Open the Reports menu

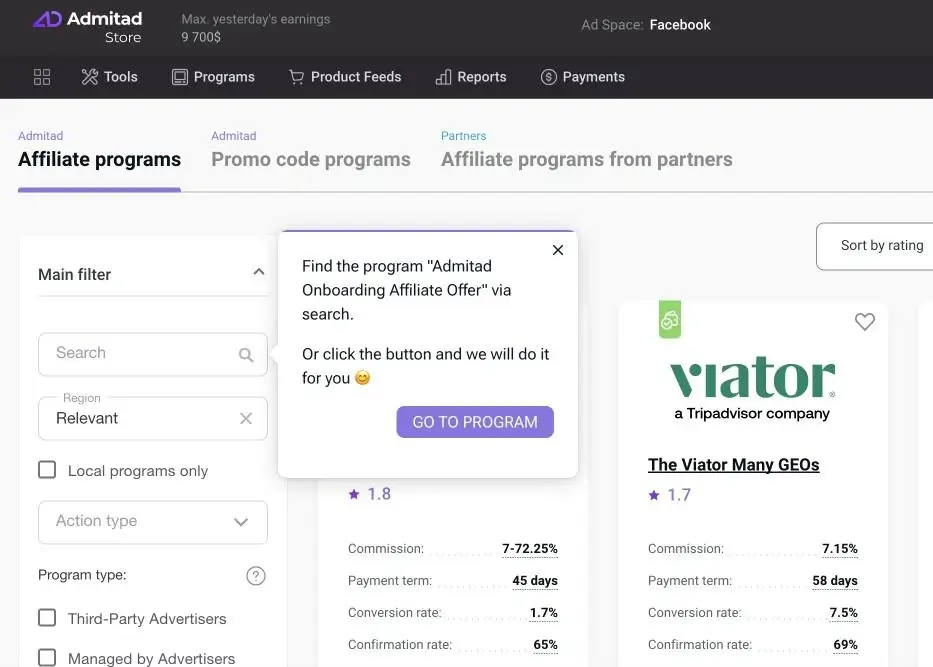471,77
